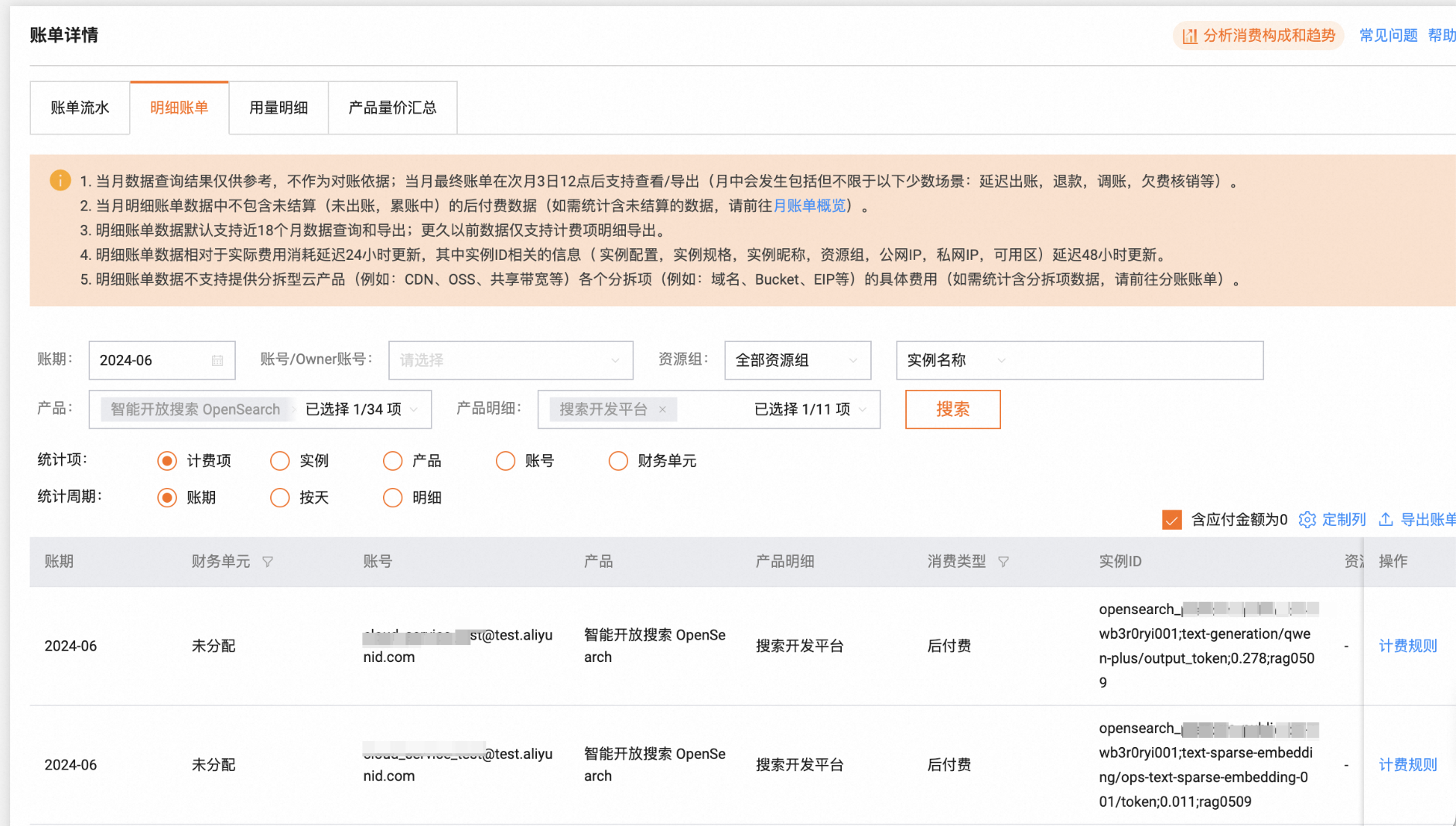Click the export upload icon for 导出账单
This screenshot has width=1456, height=826.
click(x=1386, y=520)
